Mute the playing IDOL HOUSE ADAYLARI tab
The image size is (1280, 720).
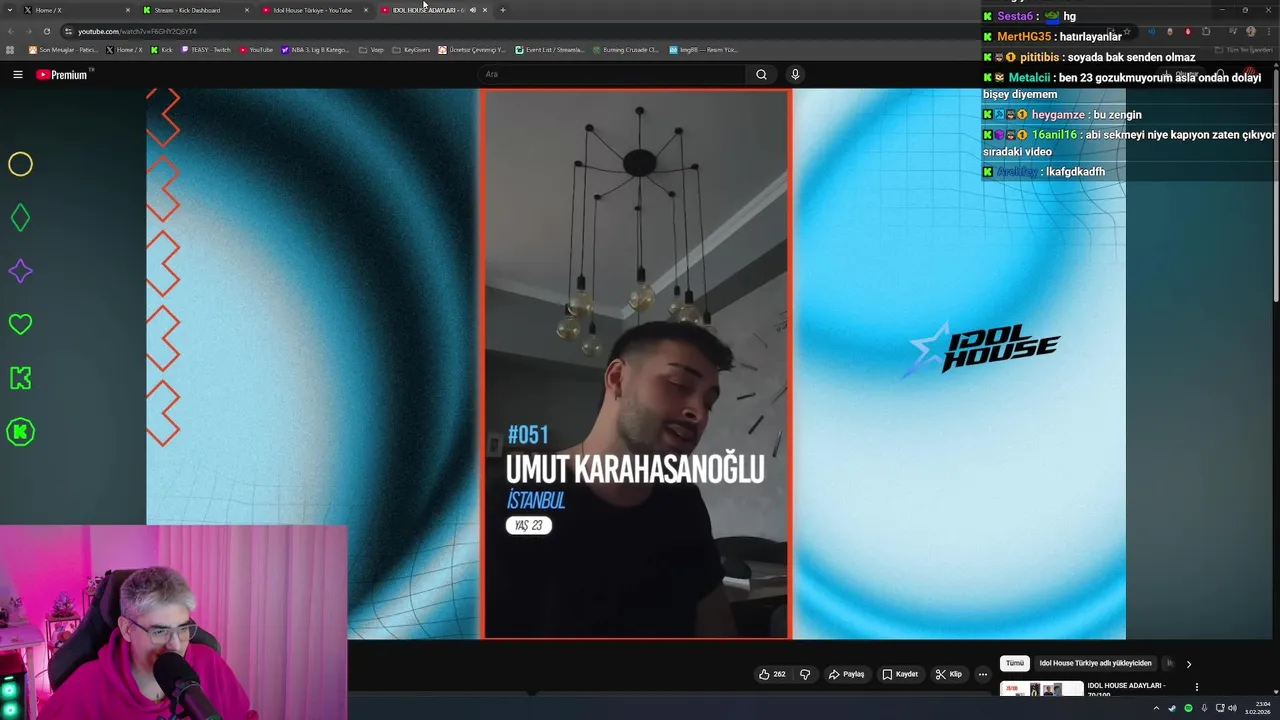tap(473, 10)
